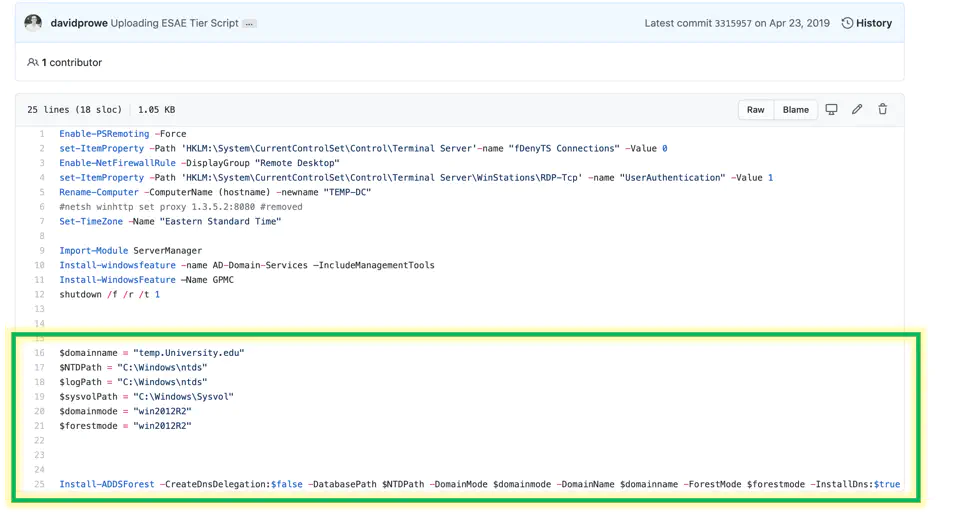Select line number 16
Image resolution: width=965 pixels, height=514 pixels.
39,353
